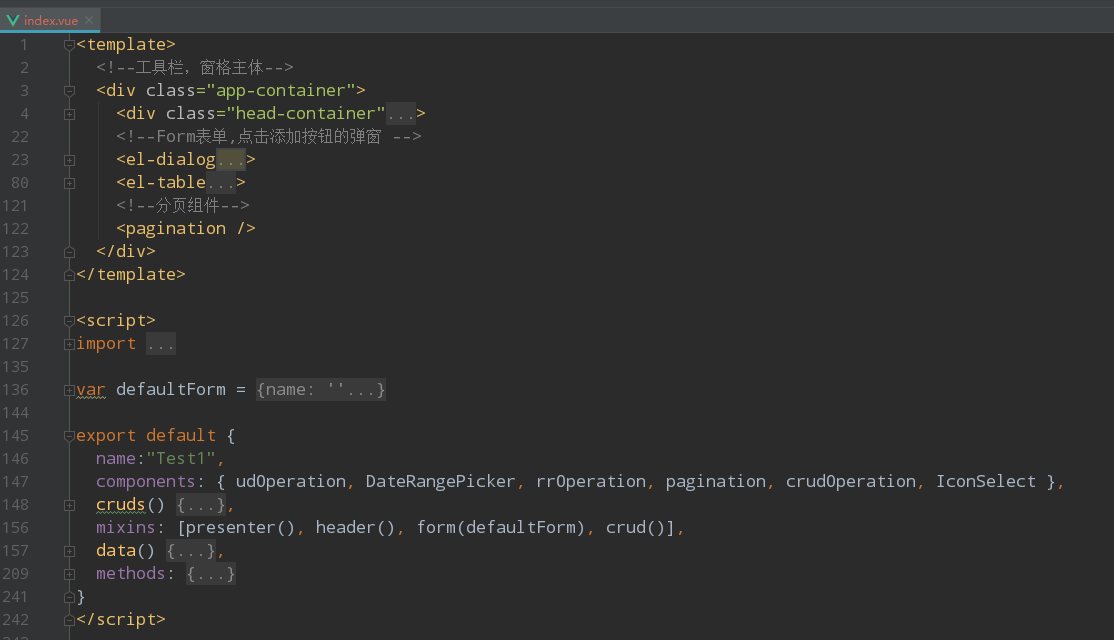Viewport: 1114px width, 640px height.
Task: Click 'presenter()' in mixins array
Action: click(x=240, y=528)
